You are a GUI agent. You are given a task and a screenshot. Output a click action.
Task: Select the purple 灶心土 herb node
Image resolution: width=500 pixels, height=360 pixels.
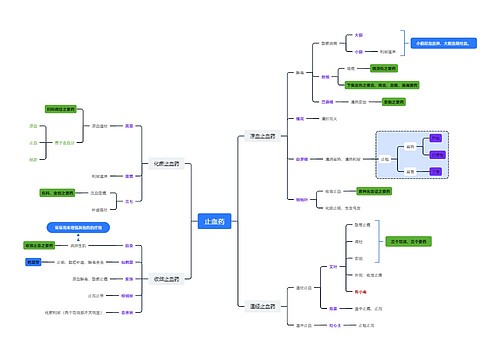point(335,325)
